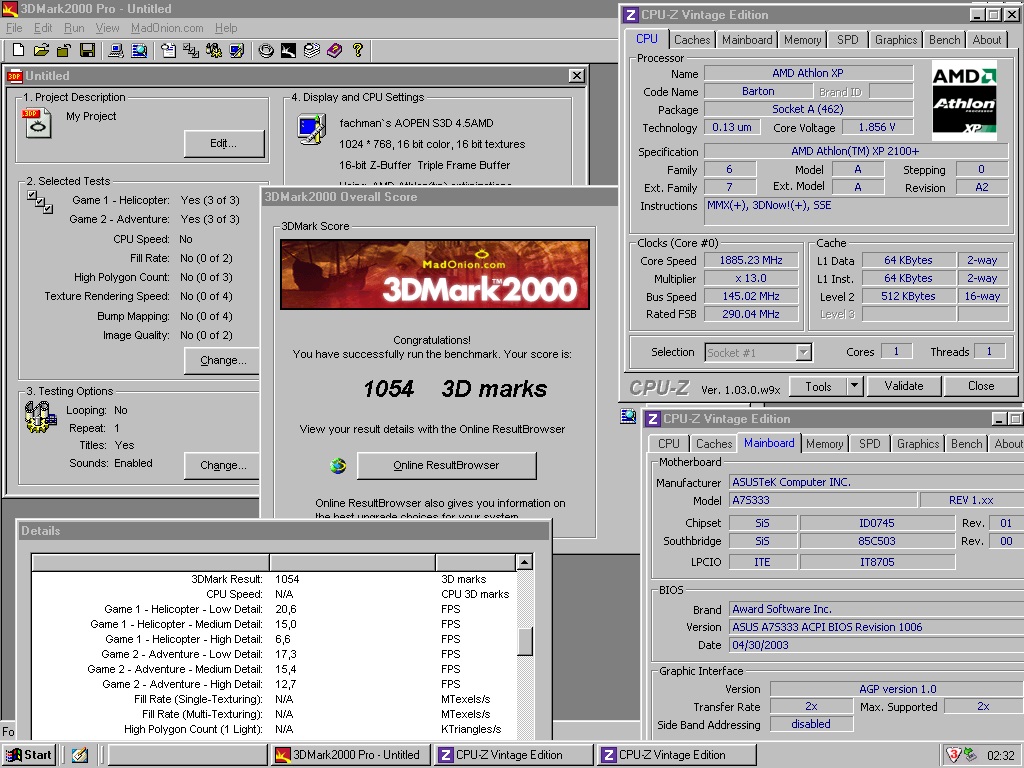
Task: Click the 3DMark2000 banner image
Action: coord(434,274)
